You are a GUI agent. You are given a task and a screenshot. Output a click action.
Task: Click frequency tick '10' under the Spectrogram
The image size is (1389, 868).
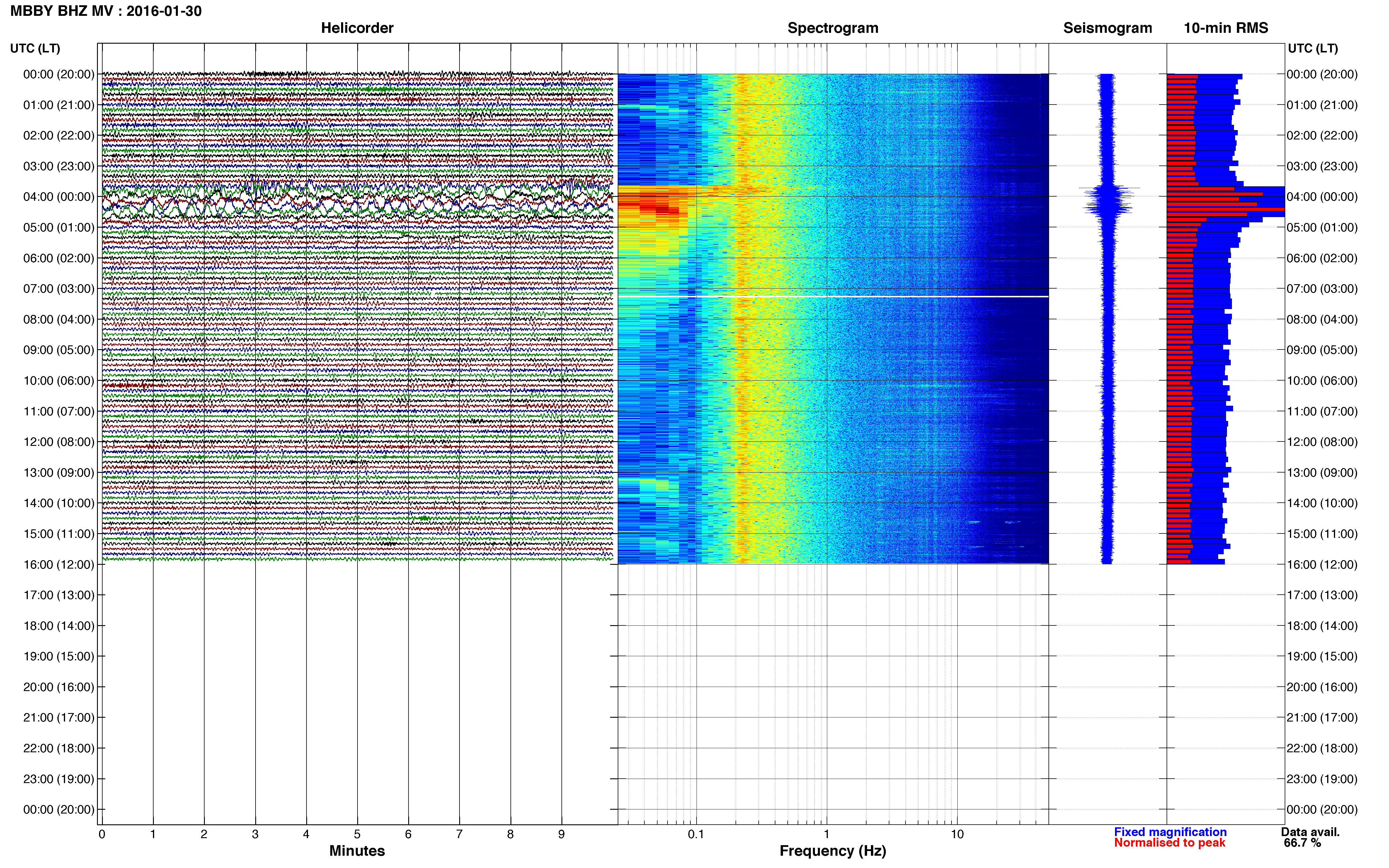(x=957, y=834)
